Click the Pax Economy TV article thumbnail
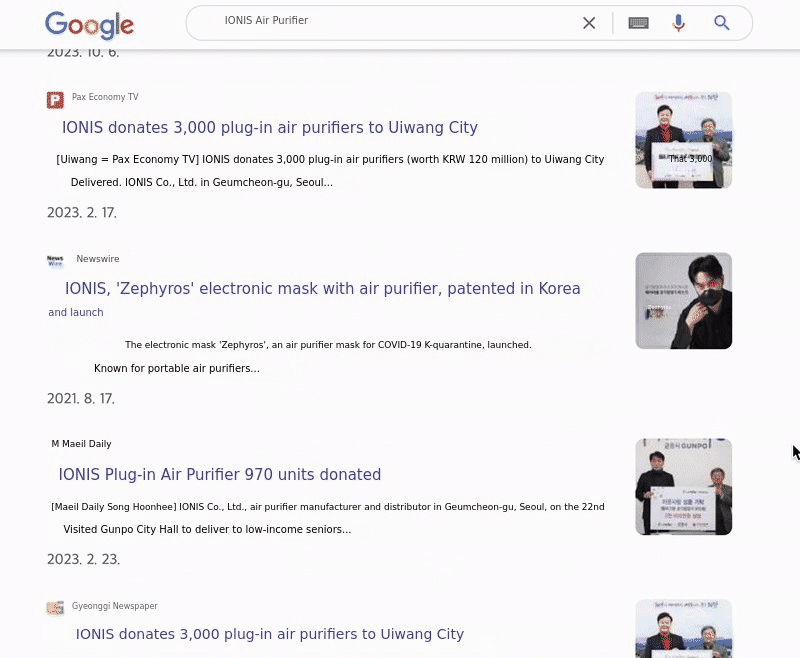The width and height of the screenshot is (800, 658). [683, 140]
